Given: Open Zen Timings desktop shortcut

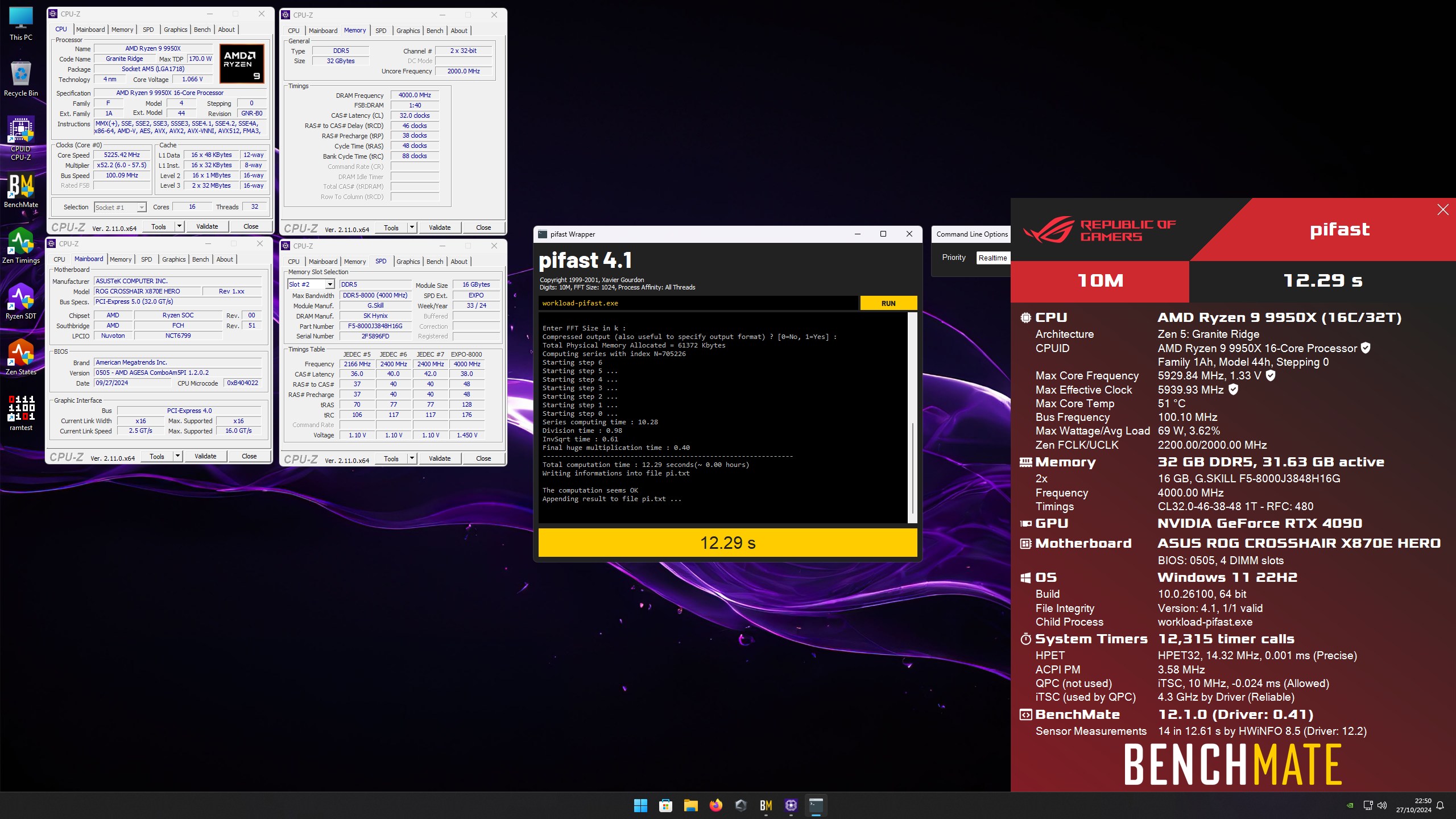Looking at the screenshot, I should [21, 246].
